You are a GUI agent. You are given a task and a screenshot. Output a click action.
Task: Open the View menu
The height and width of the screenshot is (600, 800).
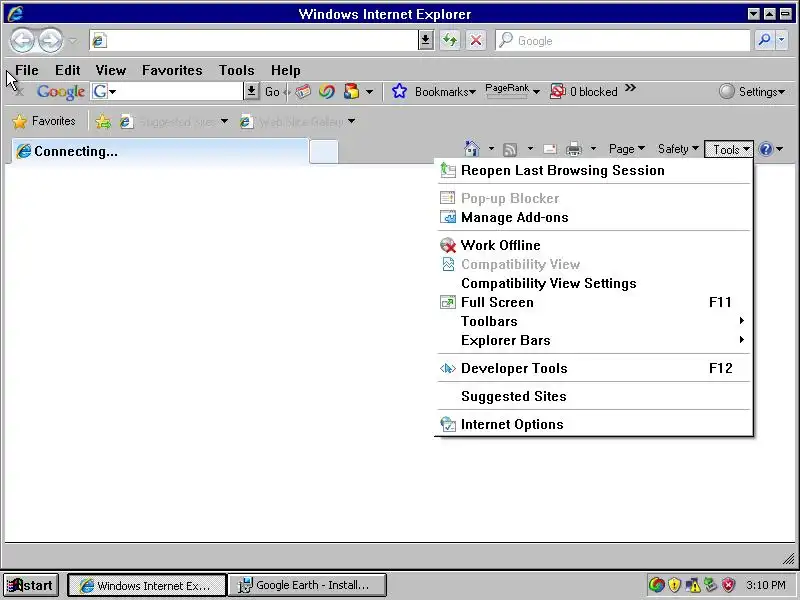[x=110, y=70]
